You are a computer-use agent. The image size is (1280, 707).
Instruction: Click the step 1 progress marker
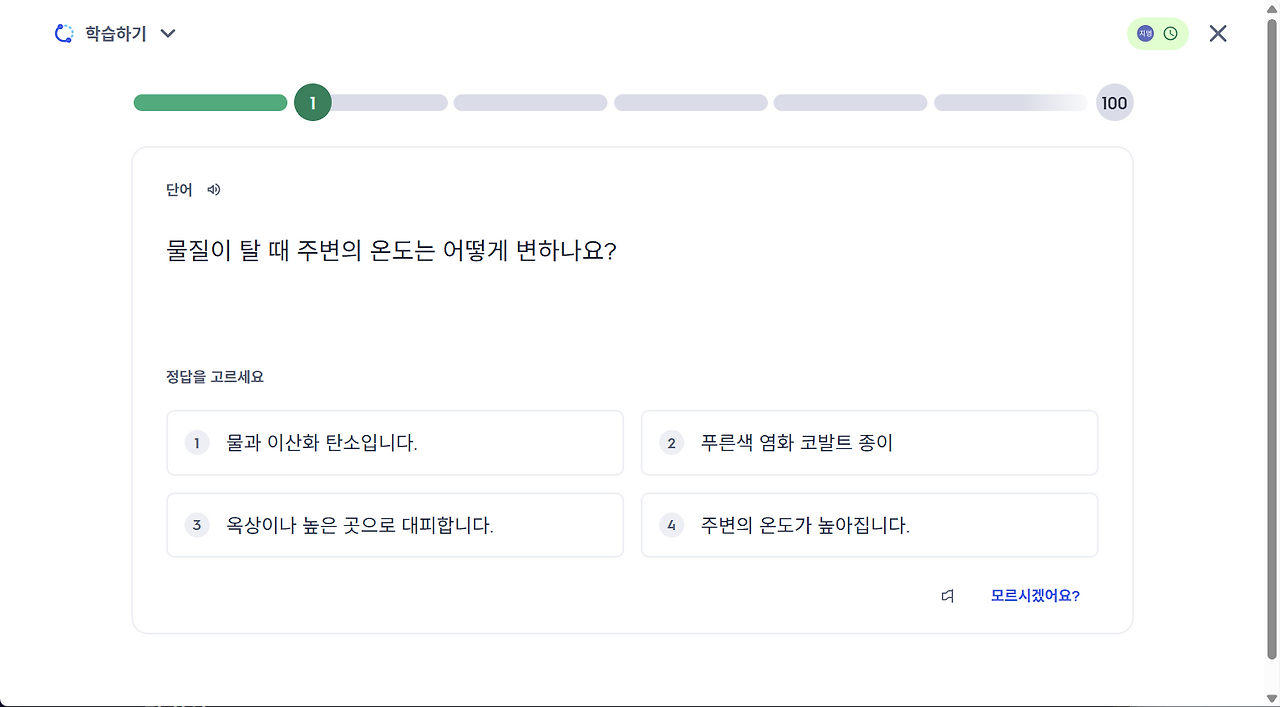[x=312, y=103]
